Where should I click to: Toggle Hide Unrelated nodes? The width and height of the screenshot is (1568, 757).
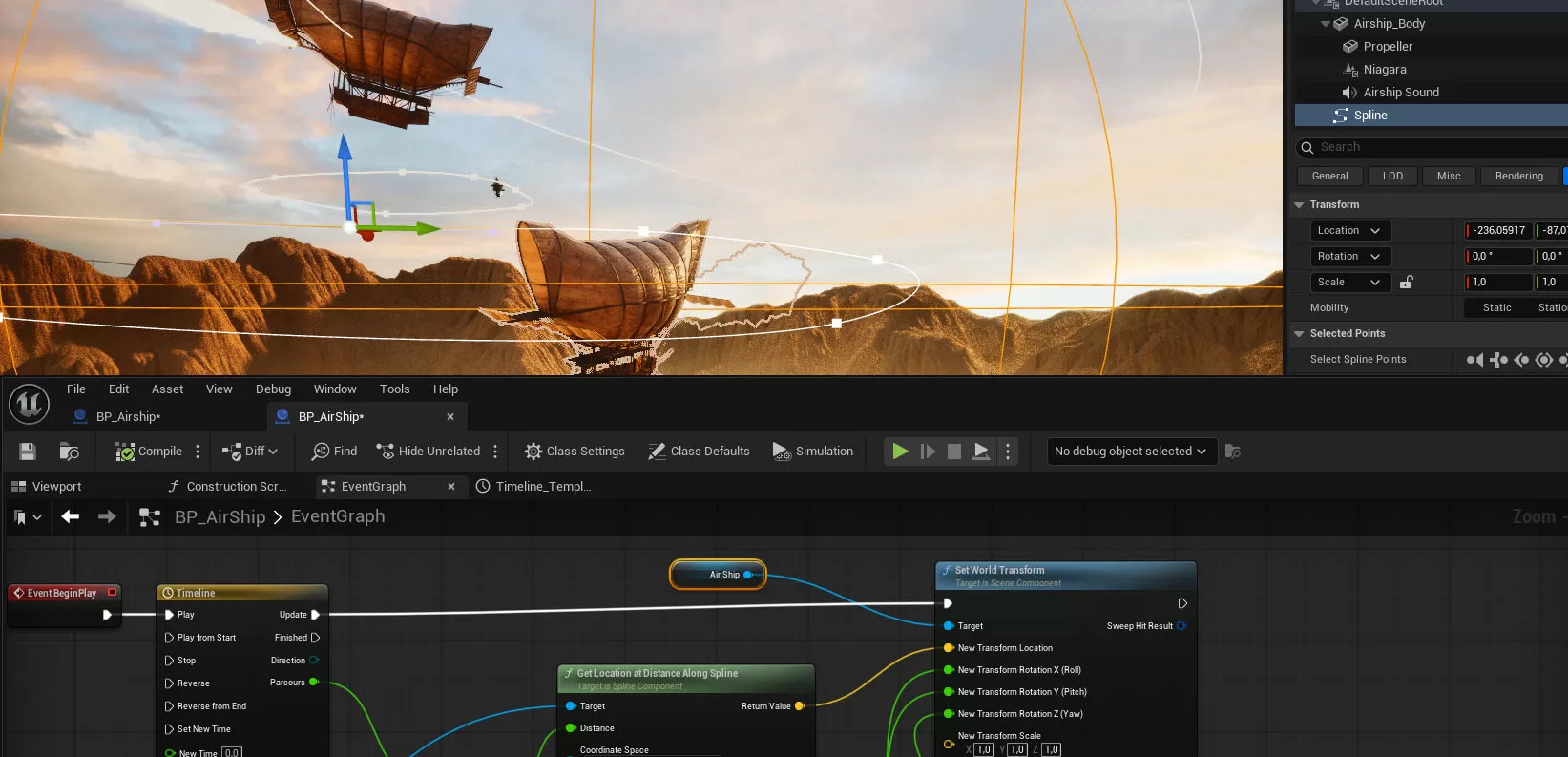coord(429,452)
